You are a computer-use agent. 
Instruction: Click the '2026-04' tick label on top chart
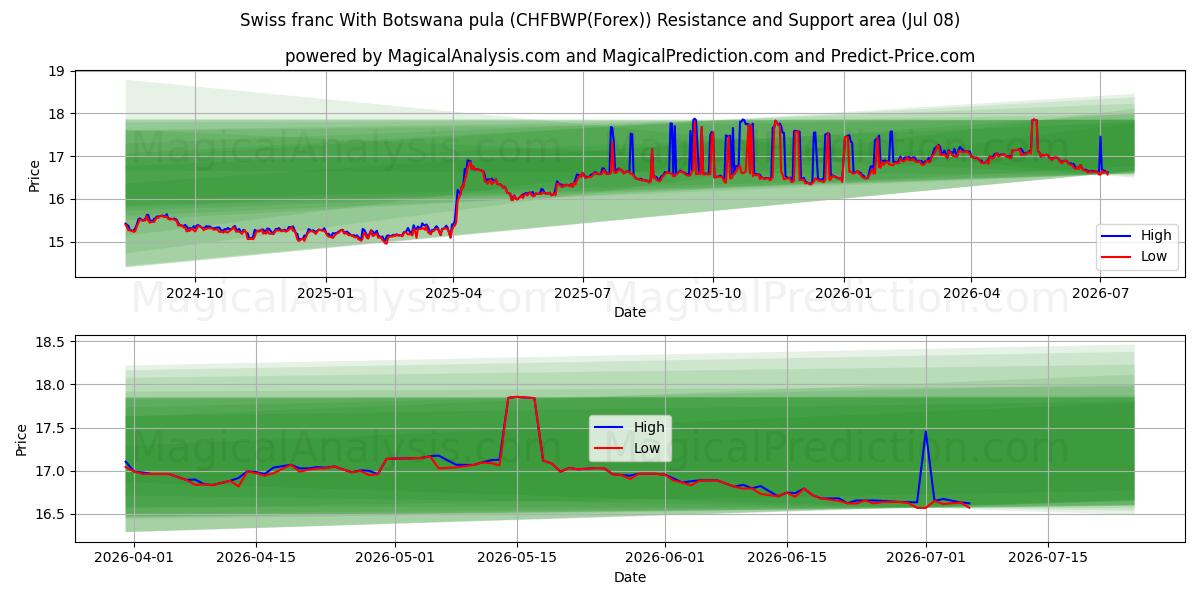pyautogui.click(x=971, y=293)
